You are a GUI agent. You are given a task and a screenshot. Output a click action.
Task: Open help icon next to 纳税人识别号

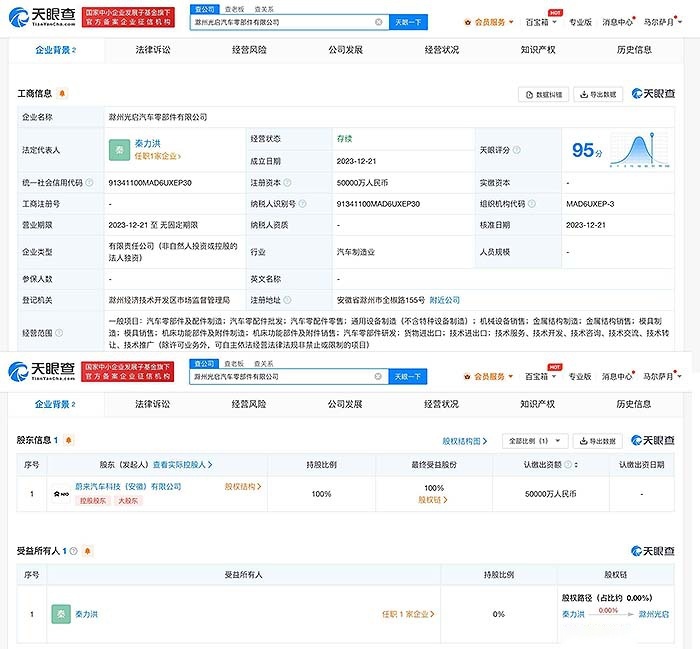[x=302, y=204]
